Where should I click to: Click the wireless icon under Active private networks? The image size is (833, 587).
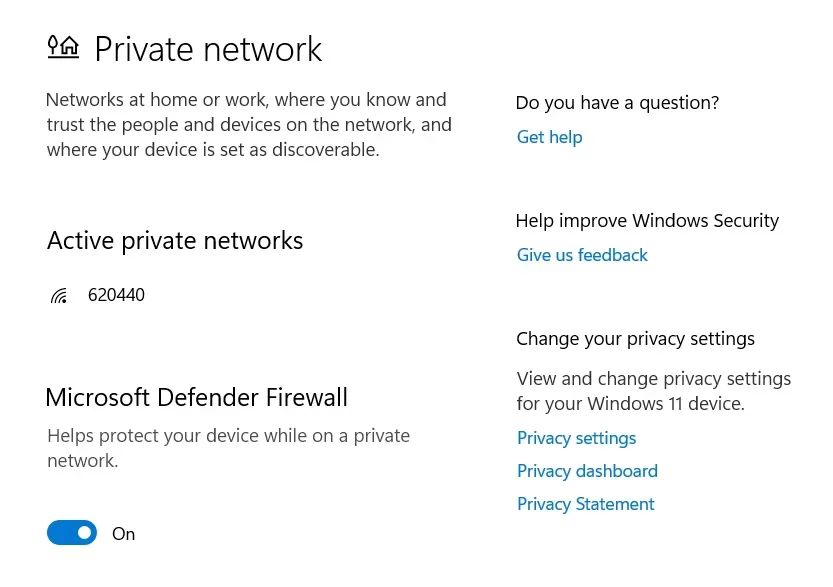tap(58, 294)
